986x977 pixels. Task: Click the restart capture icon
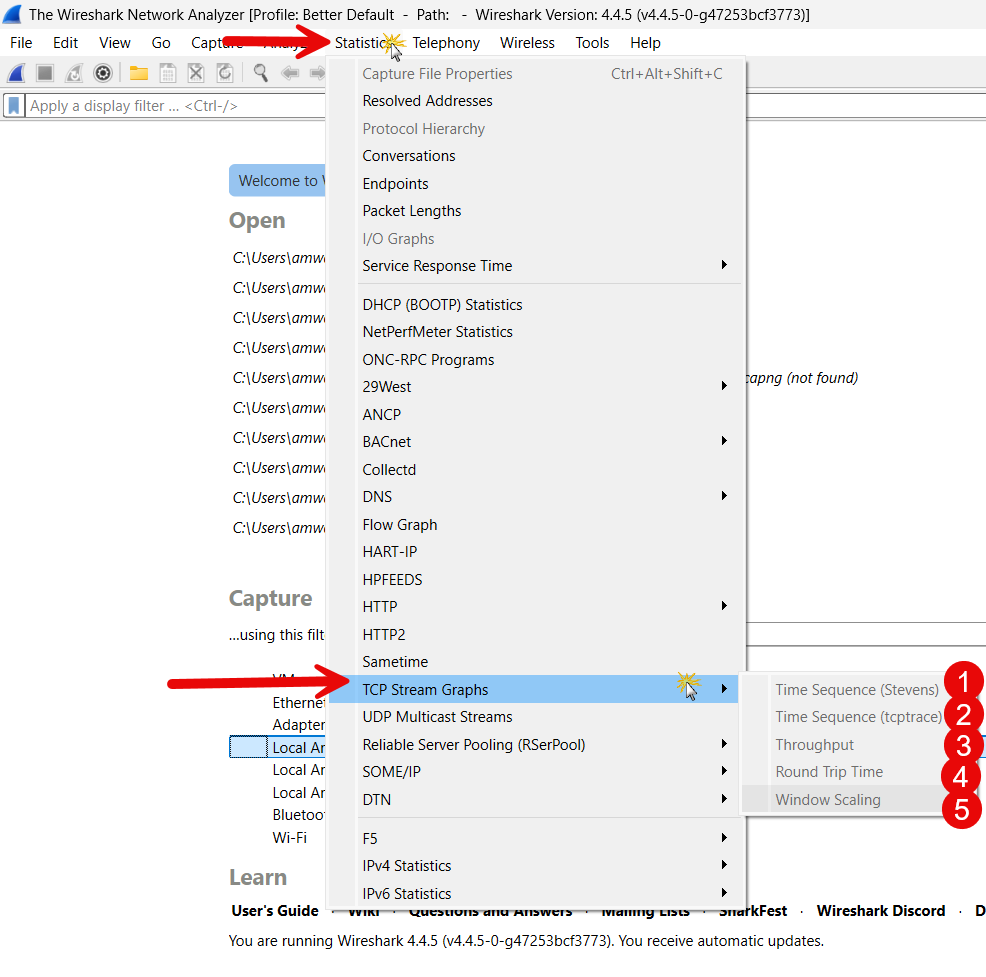74,73
